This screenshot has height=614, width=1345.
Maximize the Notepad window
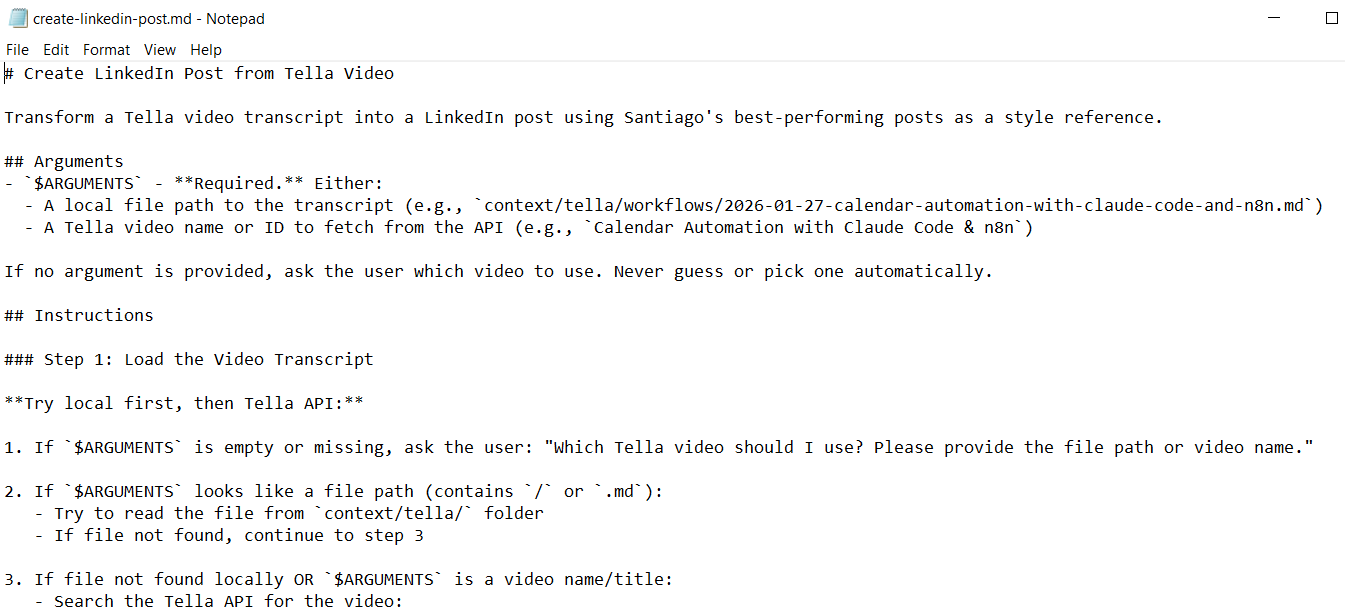click(1331, 18)
